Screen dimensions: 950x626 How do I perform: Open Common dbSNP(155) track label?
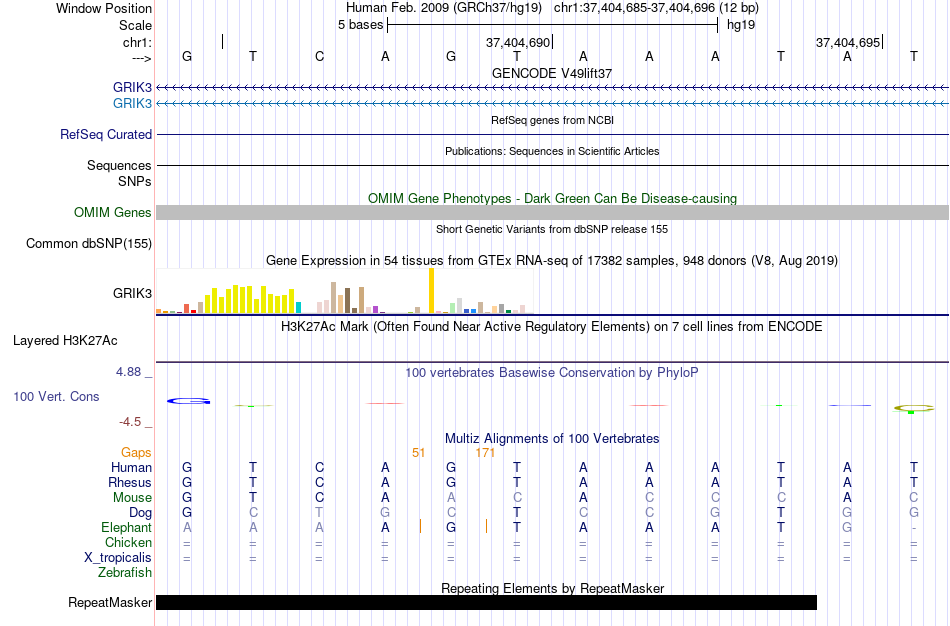(x=89, y=244)
